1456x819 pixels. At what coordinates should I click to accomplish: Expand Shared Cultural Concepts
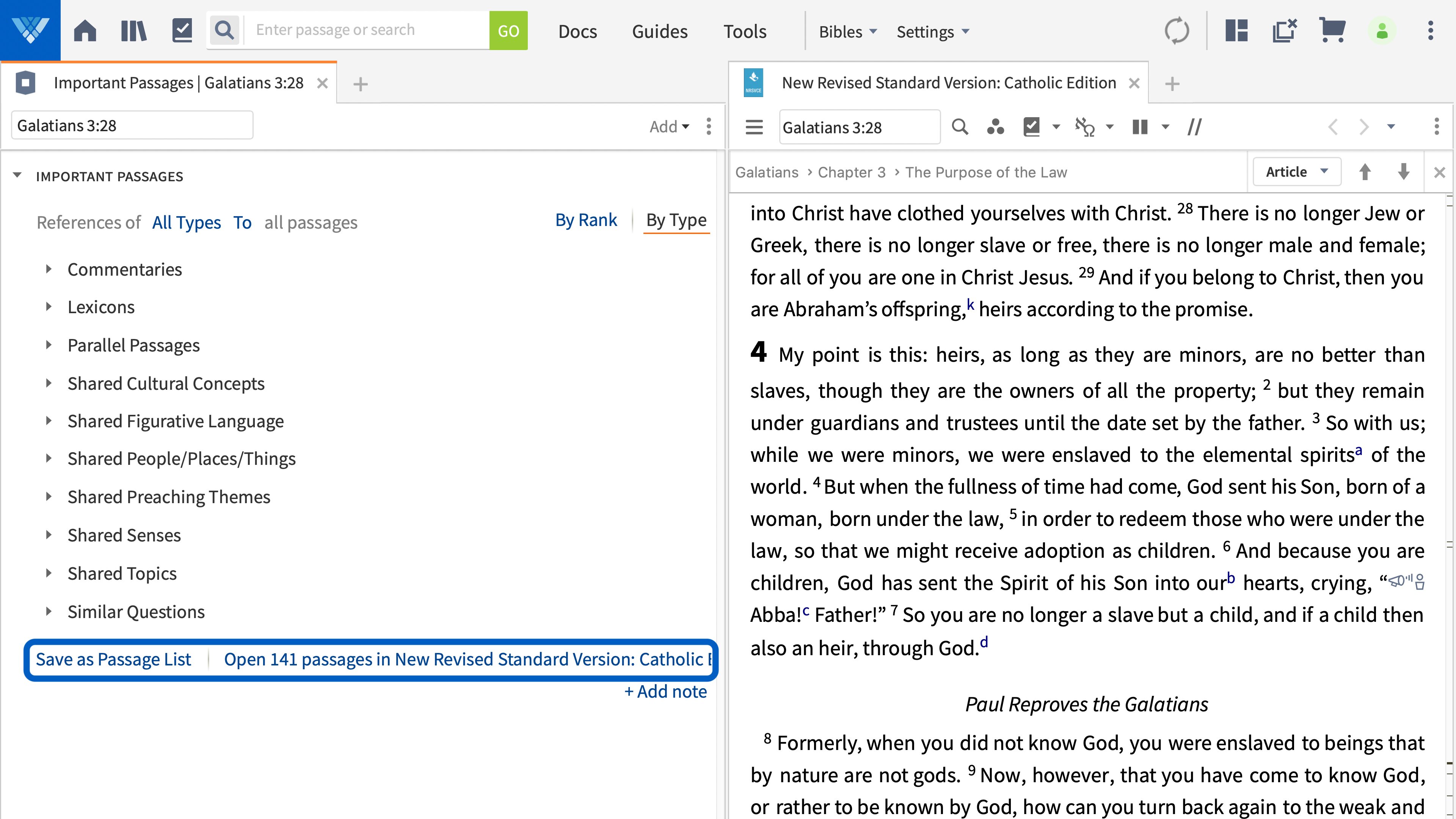(x=49, y=384)
